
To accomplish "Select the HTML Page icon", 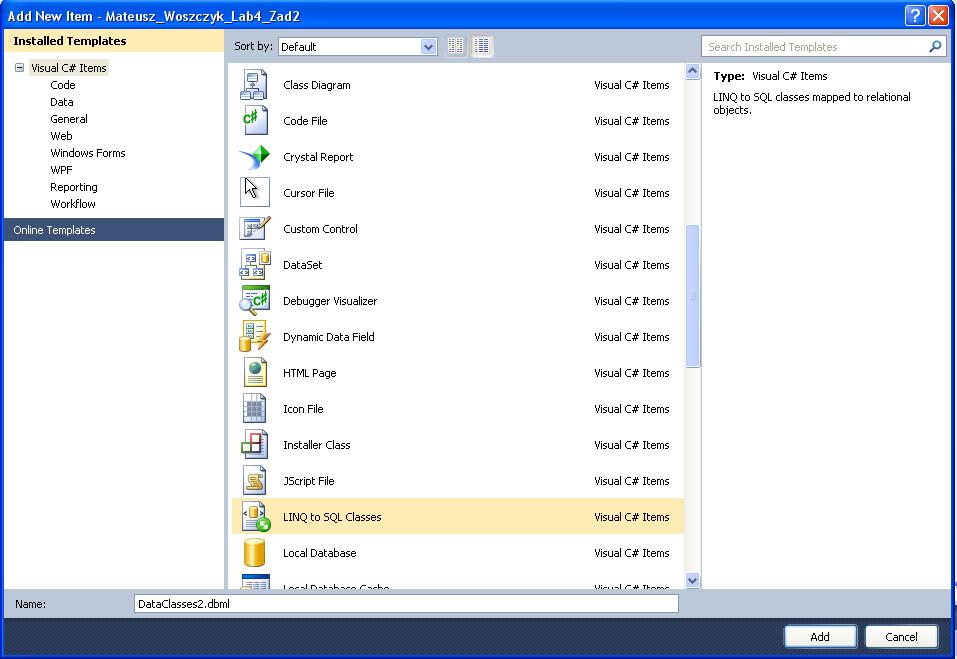I will pos(254,373).
